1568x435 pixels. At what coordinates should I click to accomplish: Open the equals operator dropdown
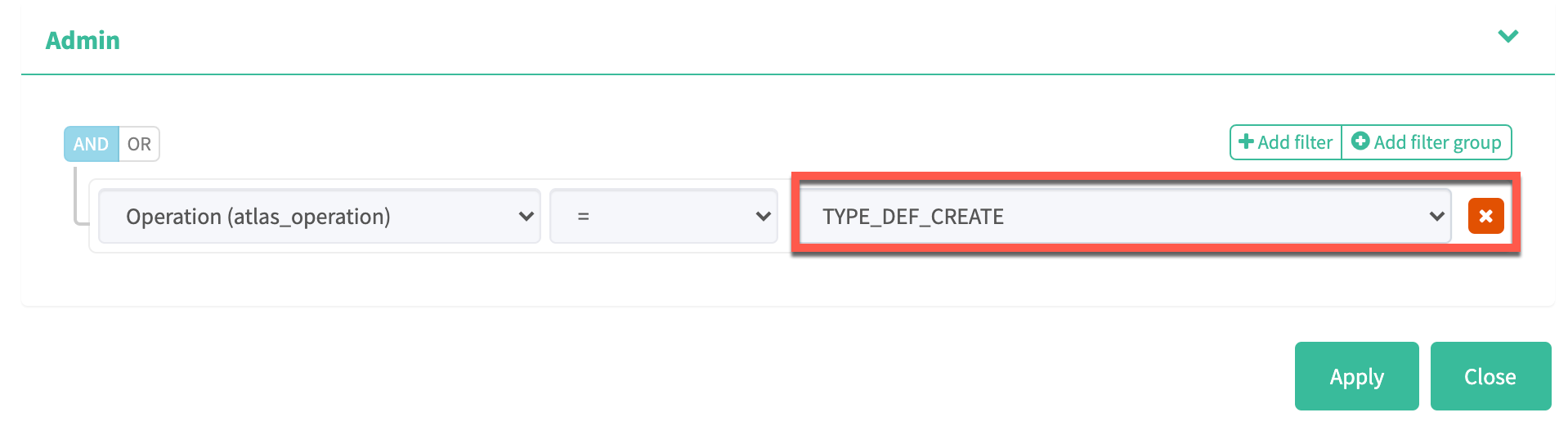tap(663, 217)
